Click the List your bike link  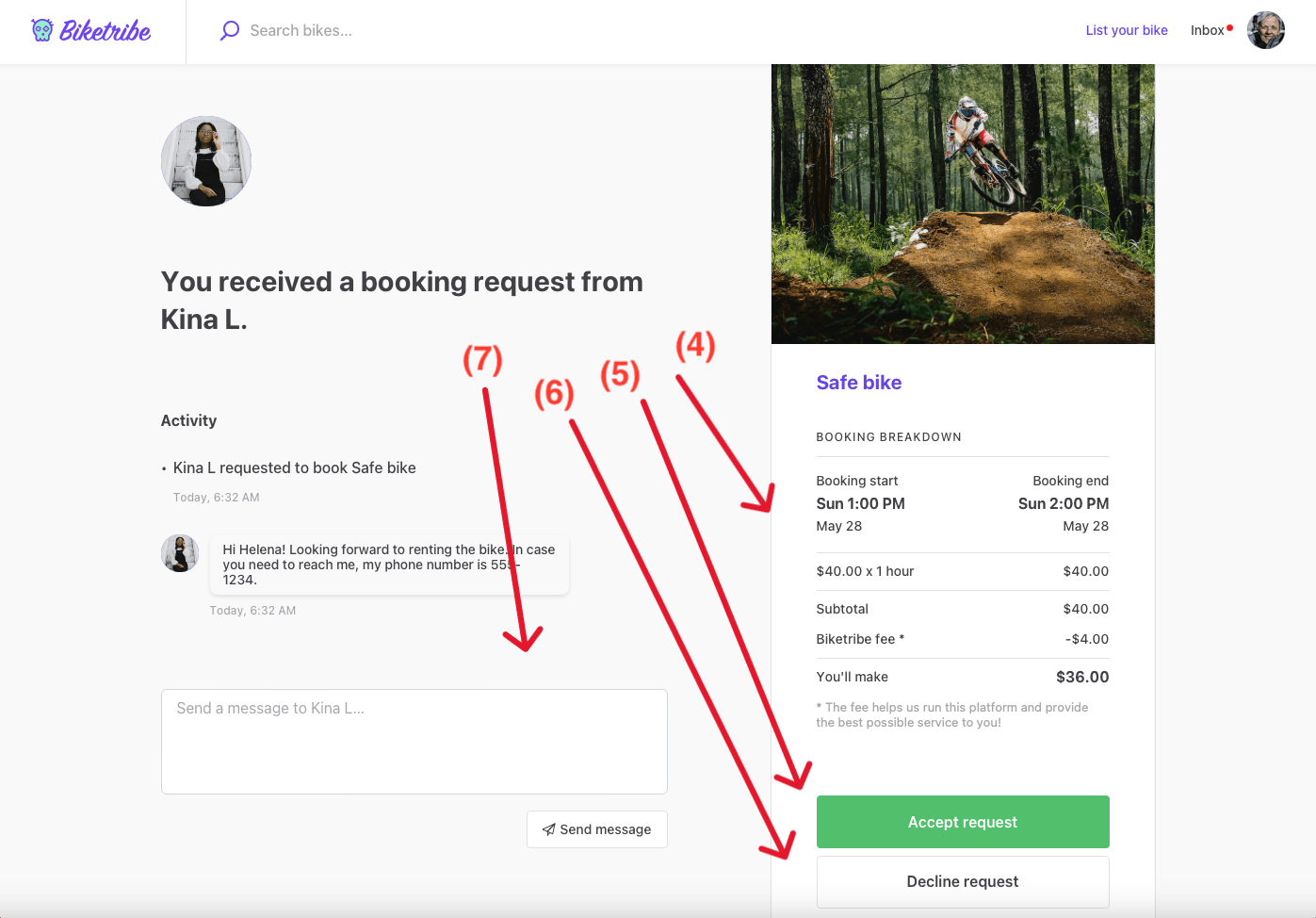pyautogui.click(x=1126, y=30)
